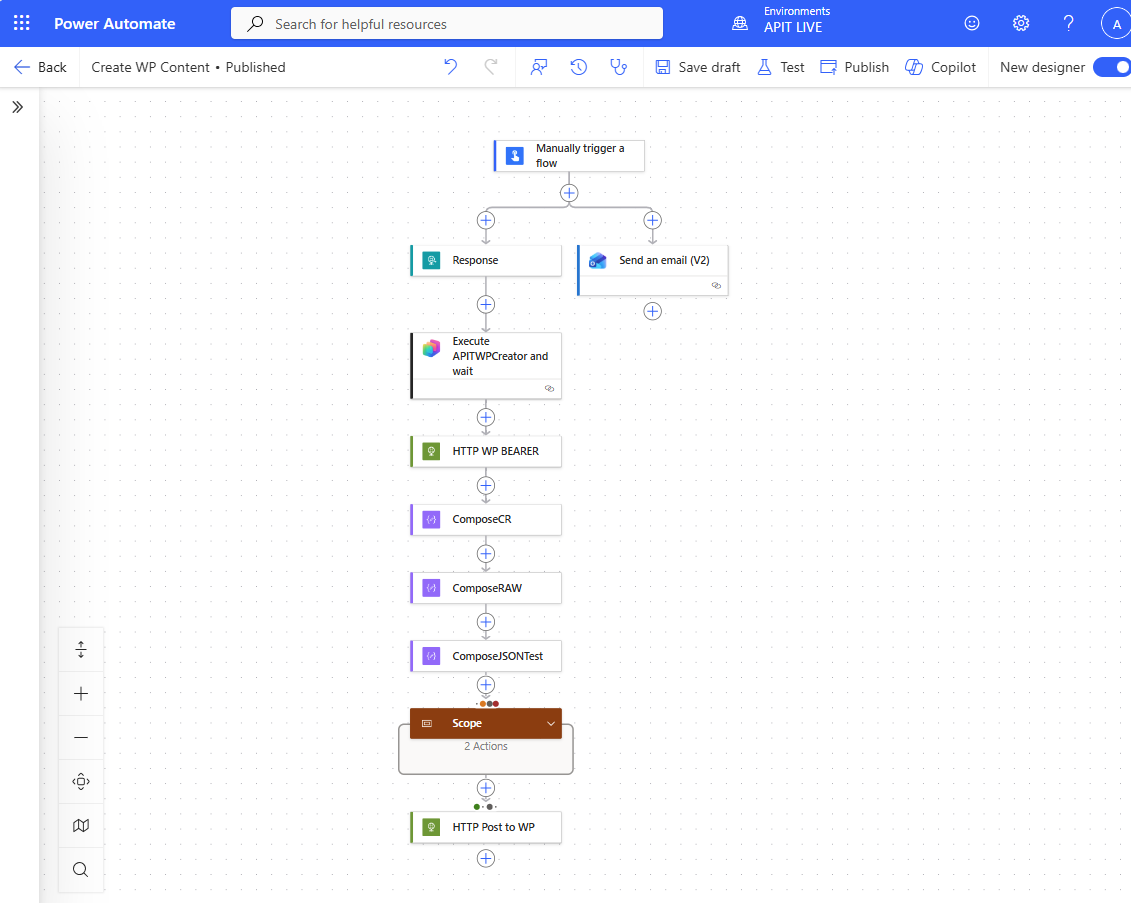Viewport: 1131px width, 903px height.
Task: Click the plus below the manual trigger
Action: [569, 193]
